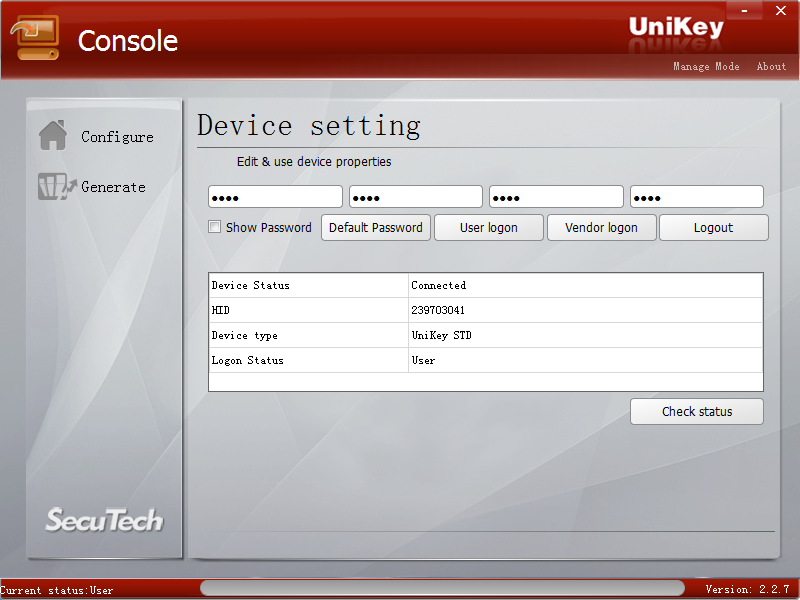Select the Connected value cell

586,285
